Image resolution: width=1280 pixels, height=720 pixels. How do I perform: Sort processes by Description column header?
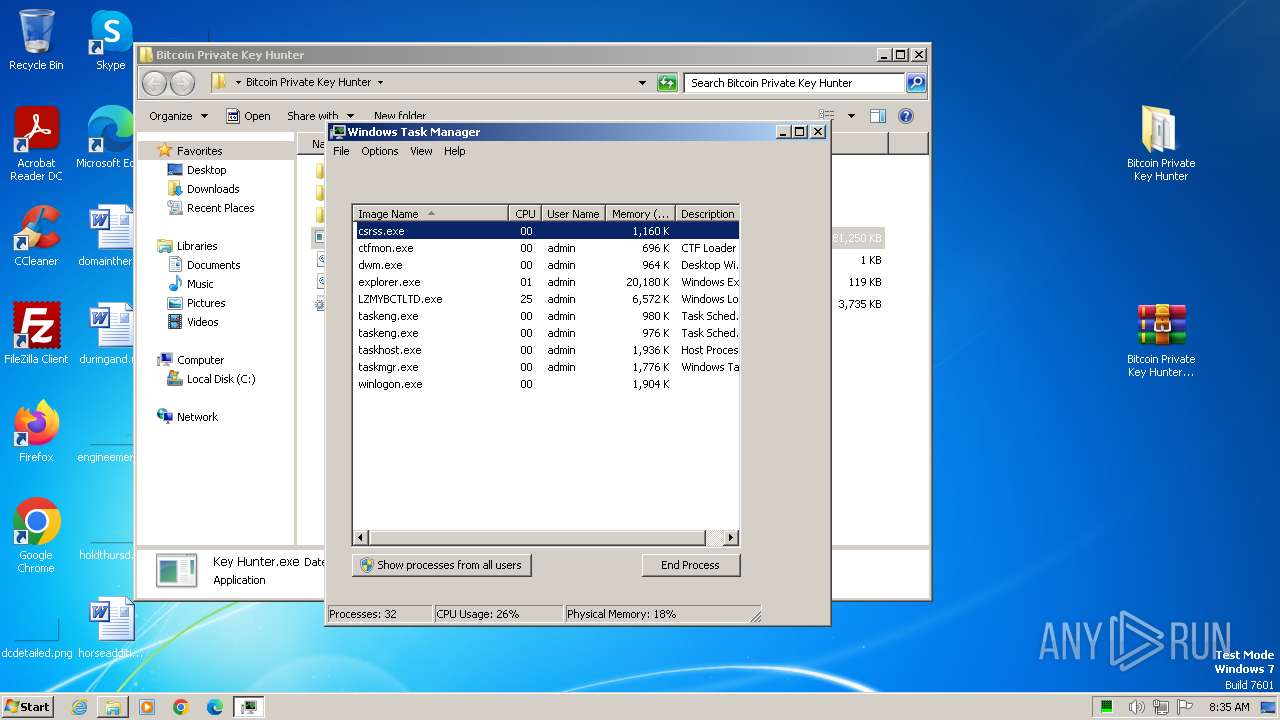tap(708, 214)
